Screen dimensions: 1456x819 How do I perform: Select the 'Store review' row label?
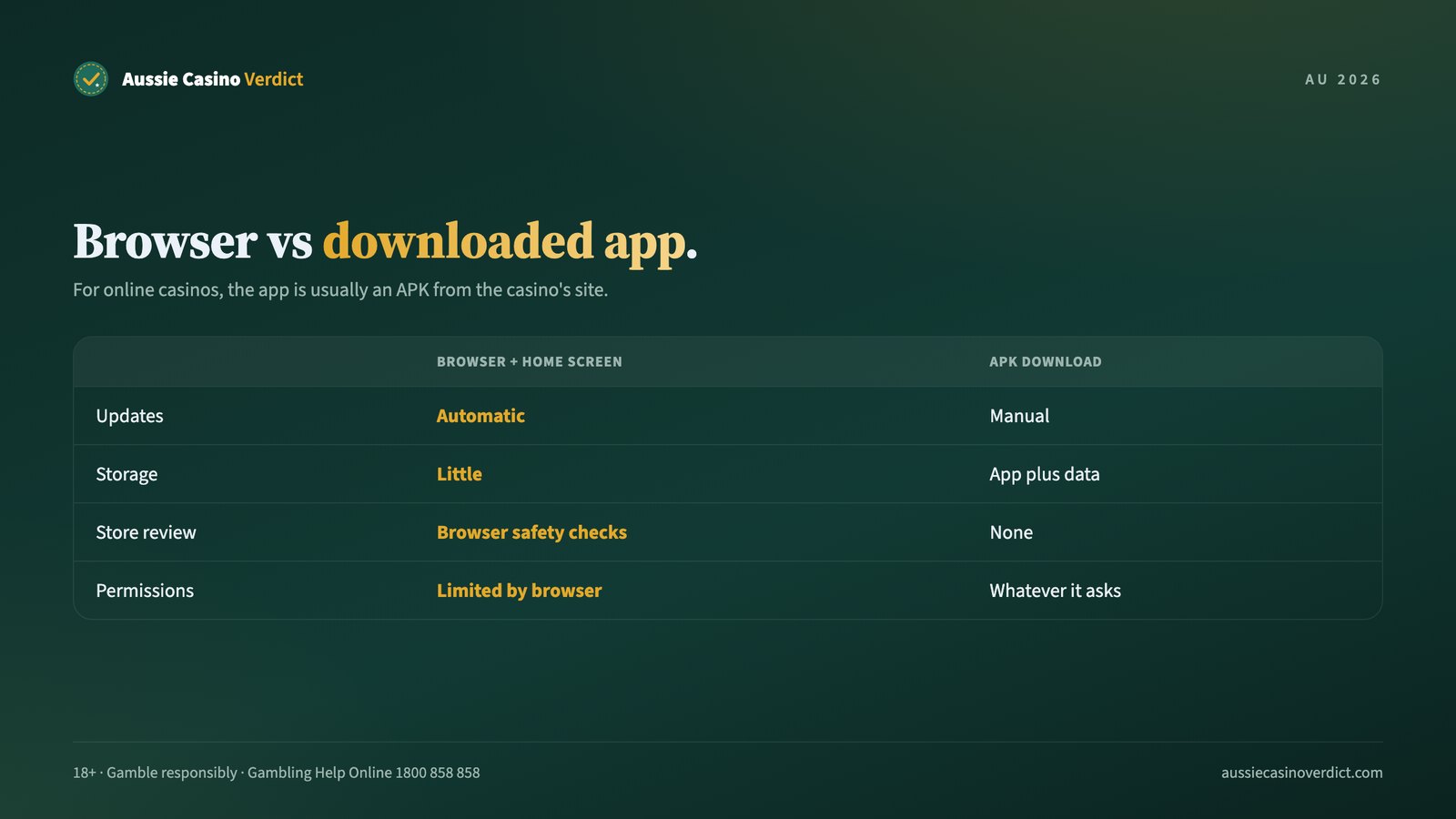click(x=147, y=532)
